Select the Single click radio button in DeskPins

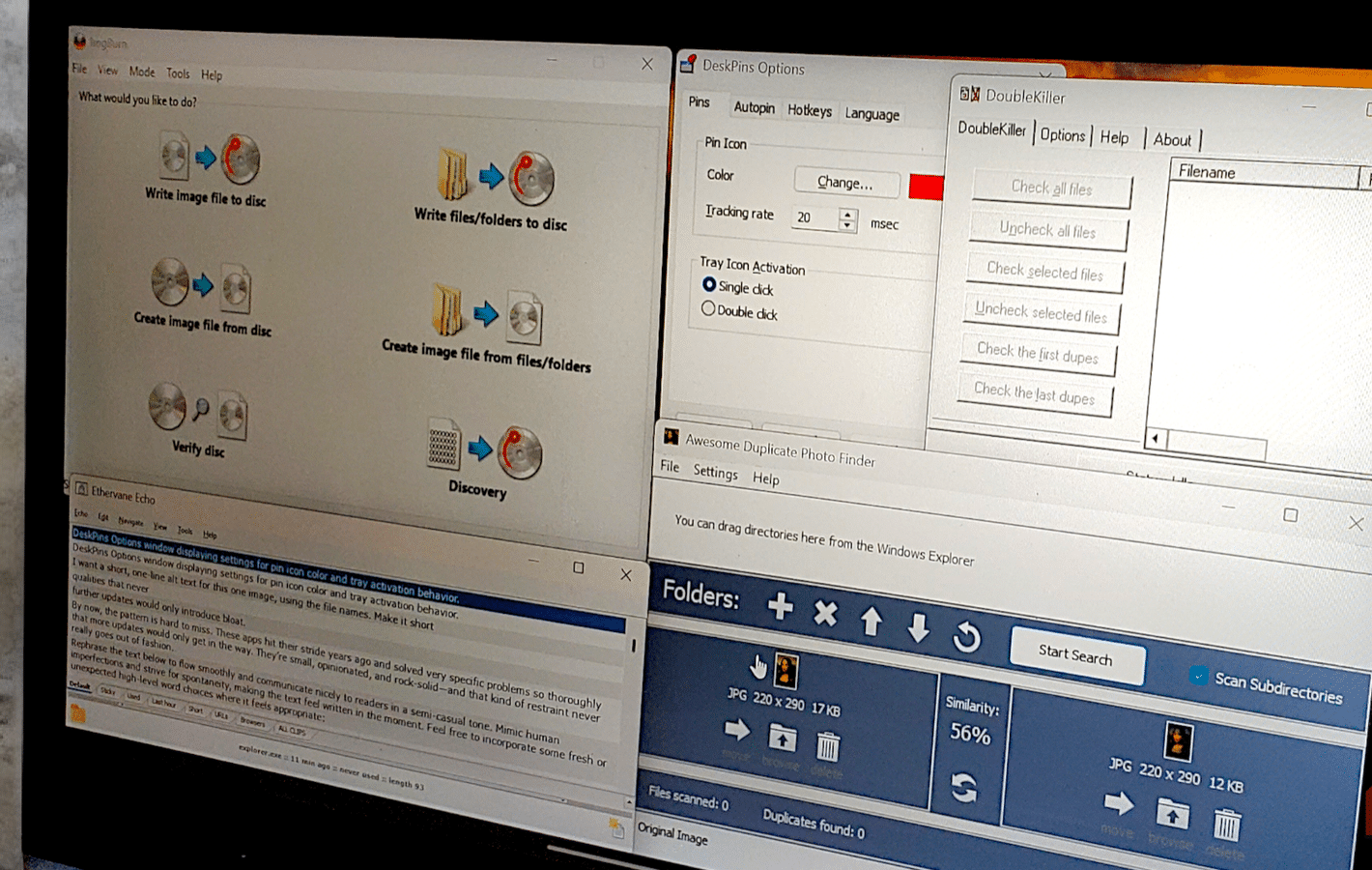click(x=709, y=285)
